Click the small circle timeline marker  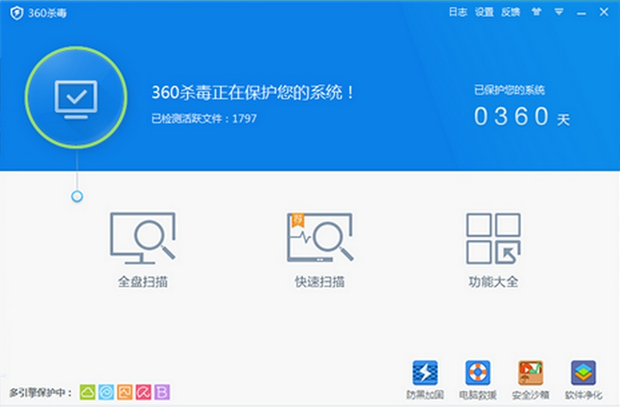[x=77, y=196]
